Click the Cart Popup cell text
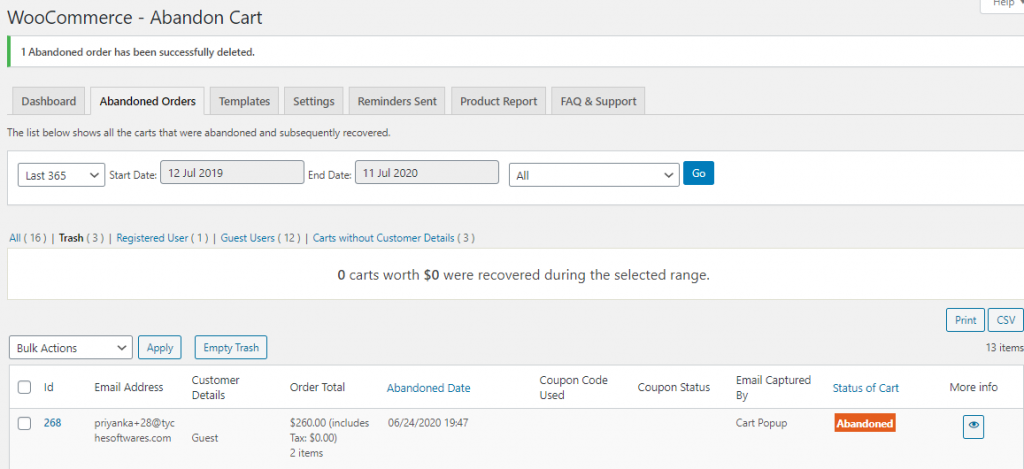Image resolution: width=1024 pixels, height=469 pixels. pos(761,423)
